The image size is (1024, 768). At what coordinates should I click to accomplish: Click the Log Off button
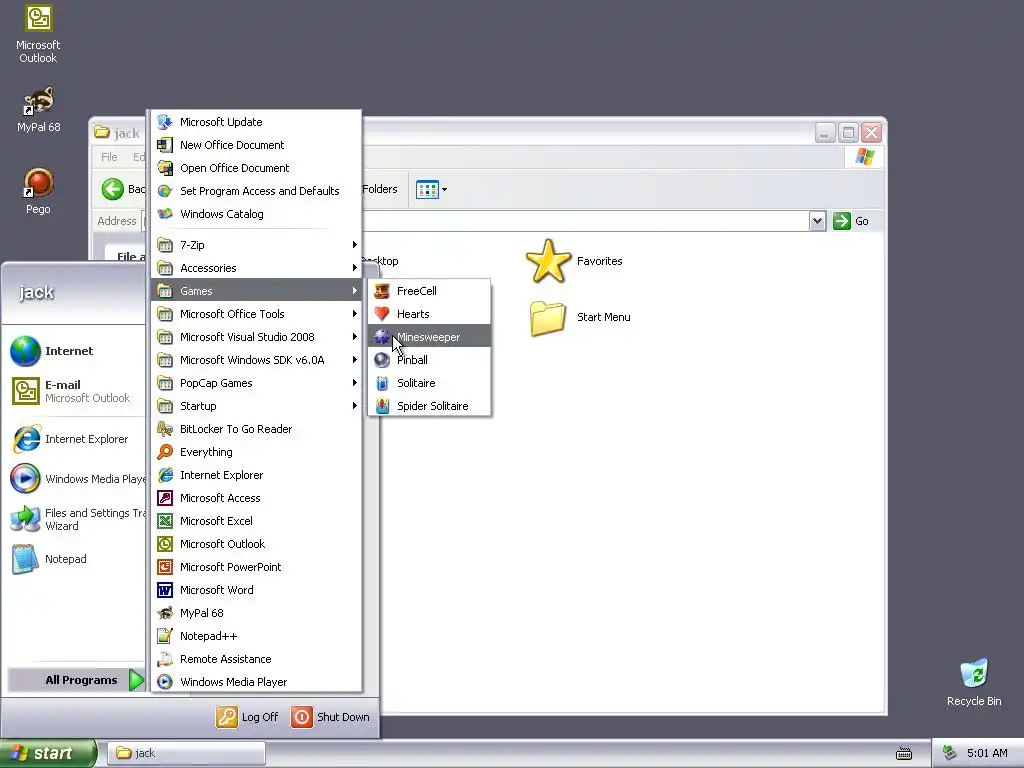(x=247, y=717)
